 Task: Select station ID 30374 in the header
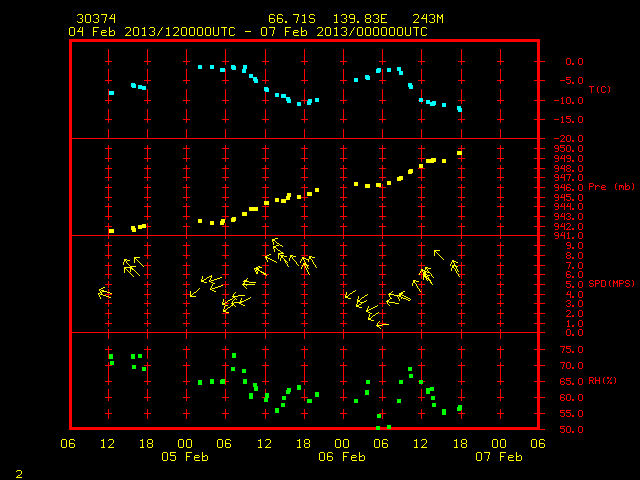[x=96, y=19]
